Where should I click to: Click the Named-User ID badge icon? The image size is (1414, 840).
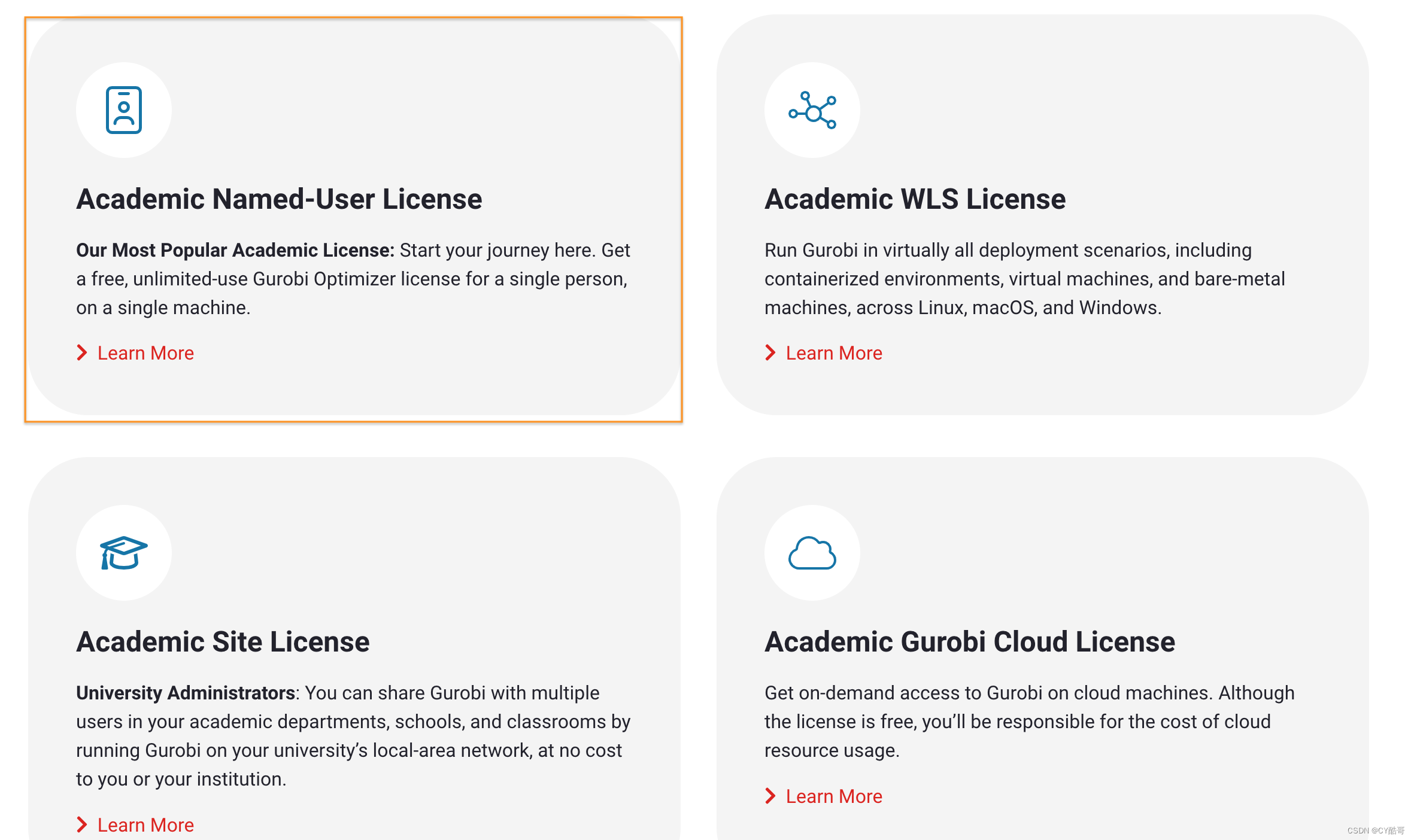(124, 110)
